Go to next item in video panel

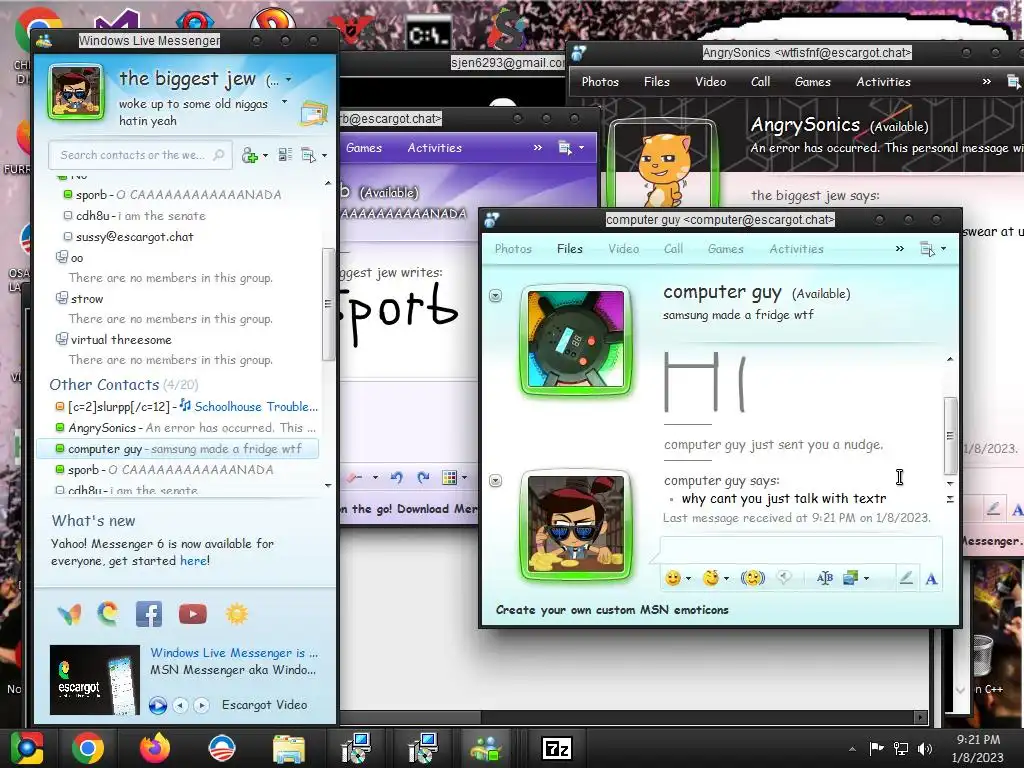(201, 705)
